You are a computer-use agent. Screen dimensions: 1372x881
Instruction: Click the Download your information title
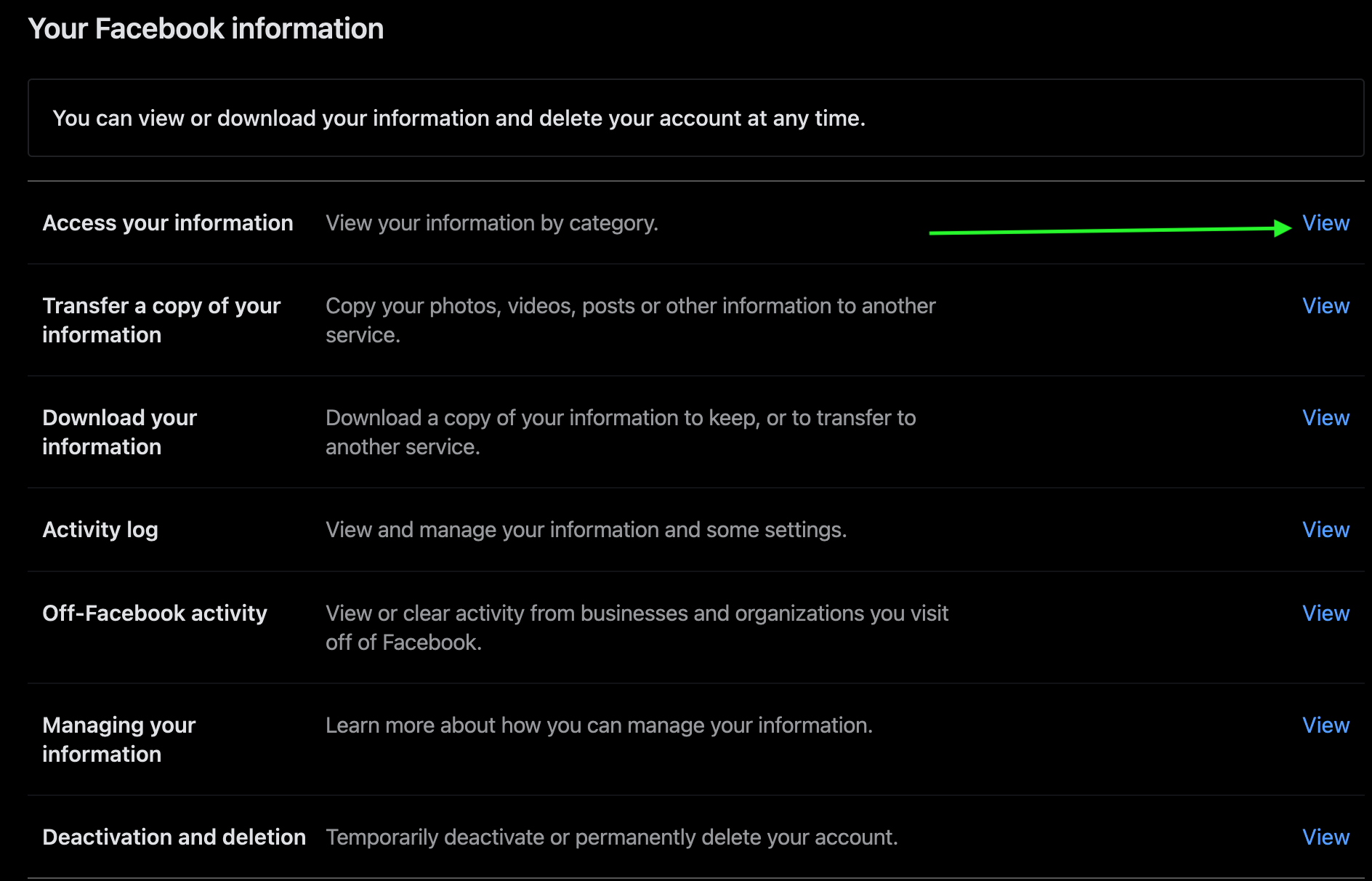120,433
